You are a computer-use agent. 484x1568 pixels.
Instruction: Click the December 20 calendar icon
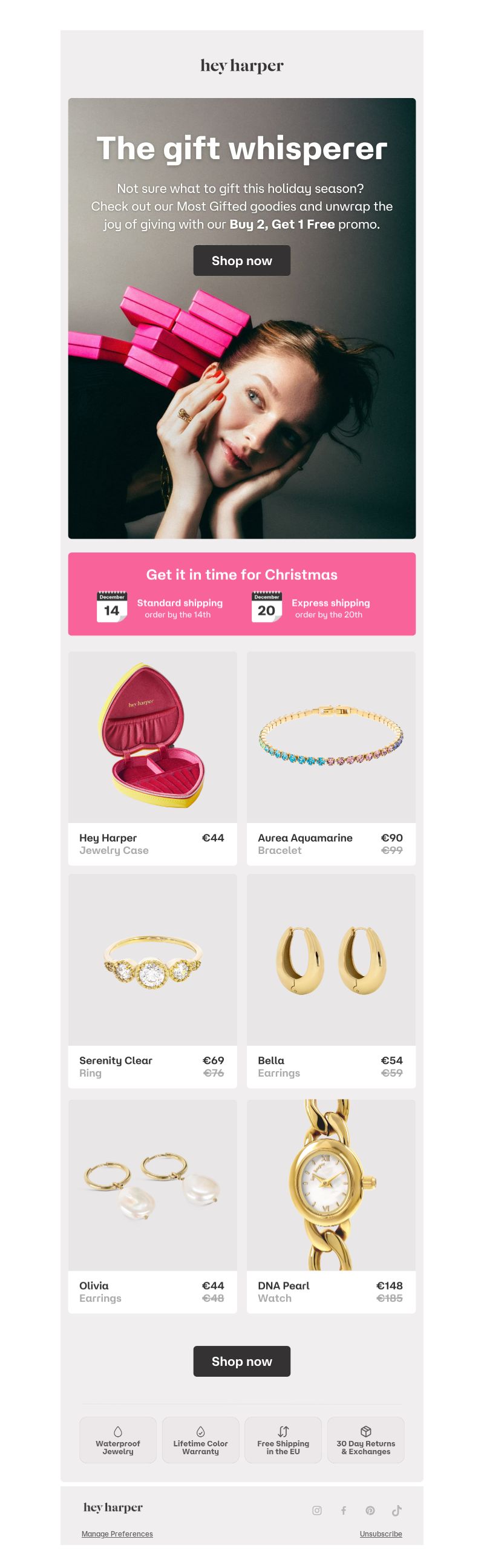(267, 606)
